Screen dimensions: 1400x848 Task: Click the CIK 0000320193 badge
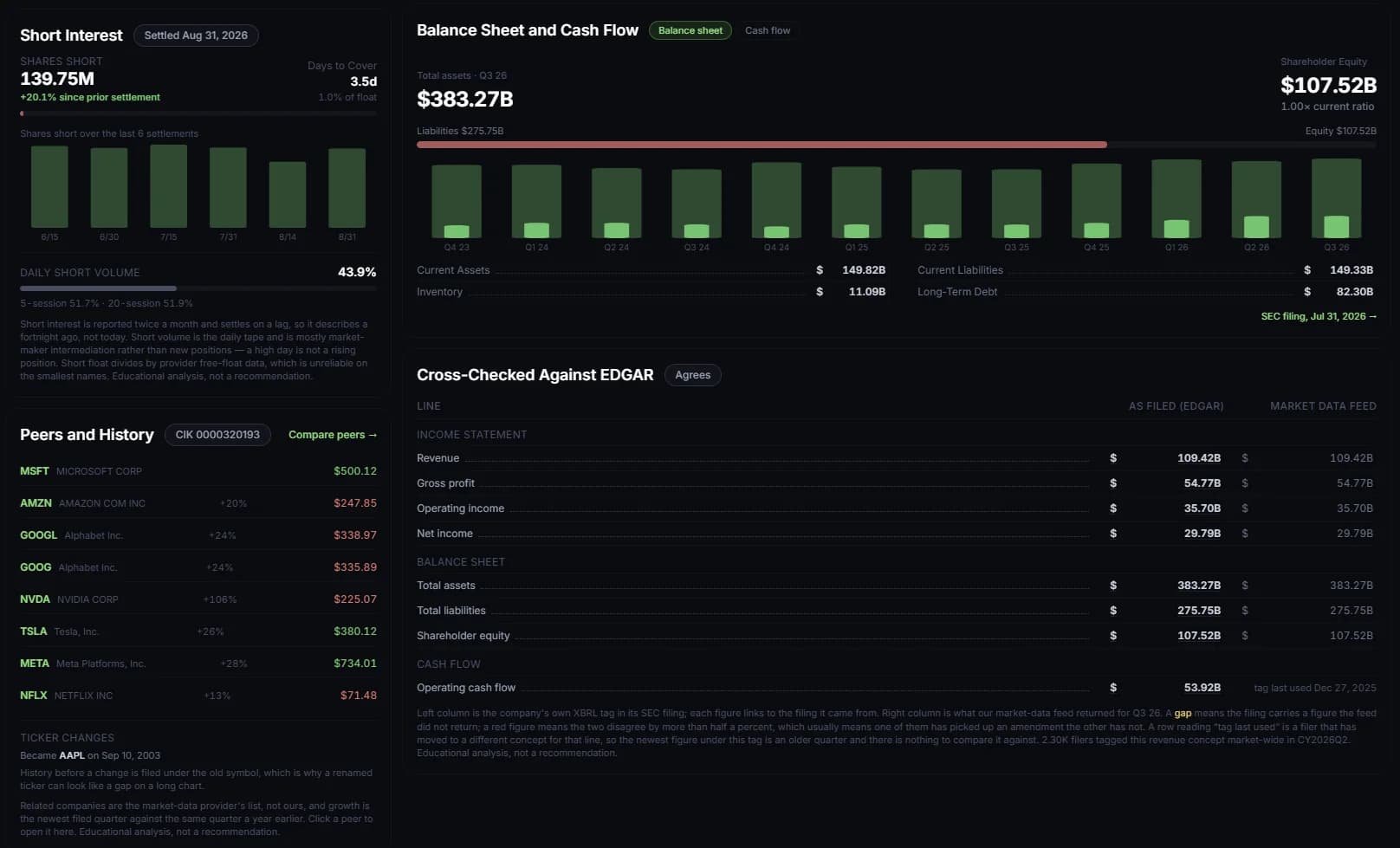click(x=217, y=435)
